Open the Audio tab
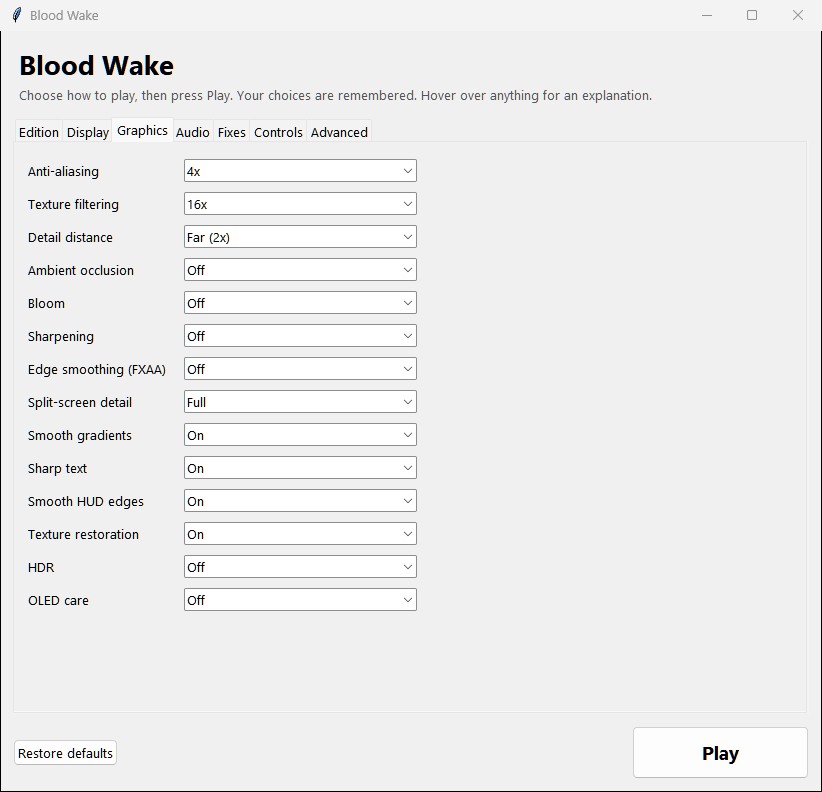This screenshot has height=792, width=822. click(192, 132)
